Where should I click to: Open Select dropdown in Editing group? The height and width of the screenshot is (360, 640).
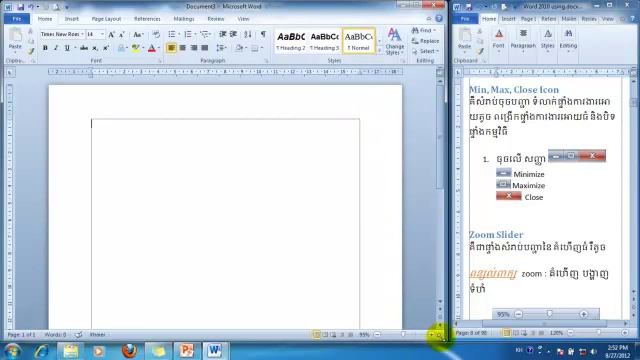pos(425,51)
